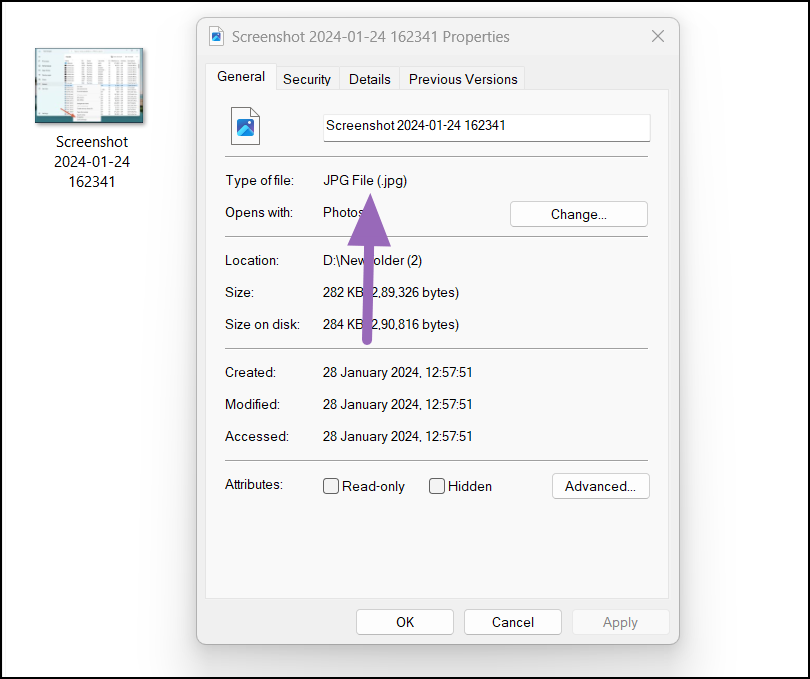This screenshot has height=679, width=810.
Task: Click the file name label below the desktop thumbnail
Action: pyautogui.click(x=91, y=161)
